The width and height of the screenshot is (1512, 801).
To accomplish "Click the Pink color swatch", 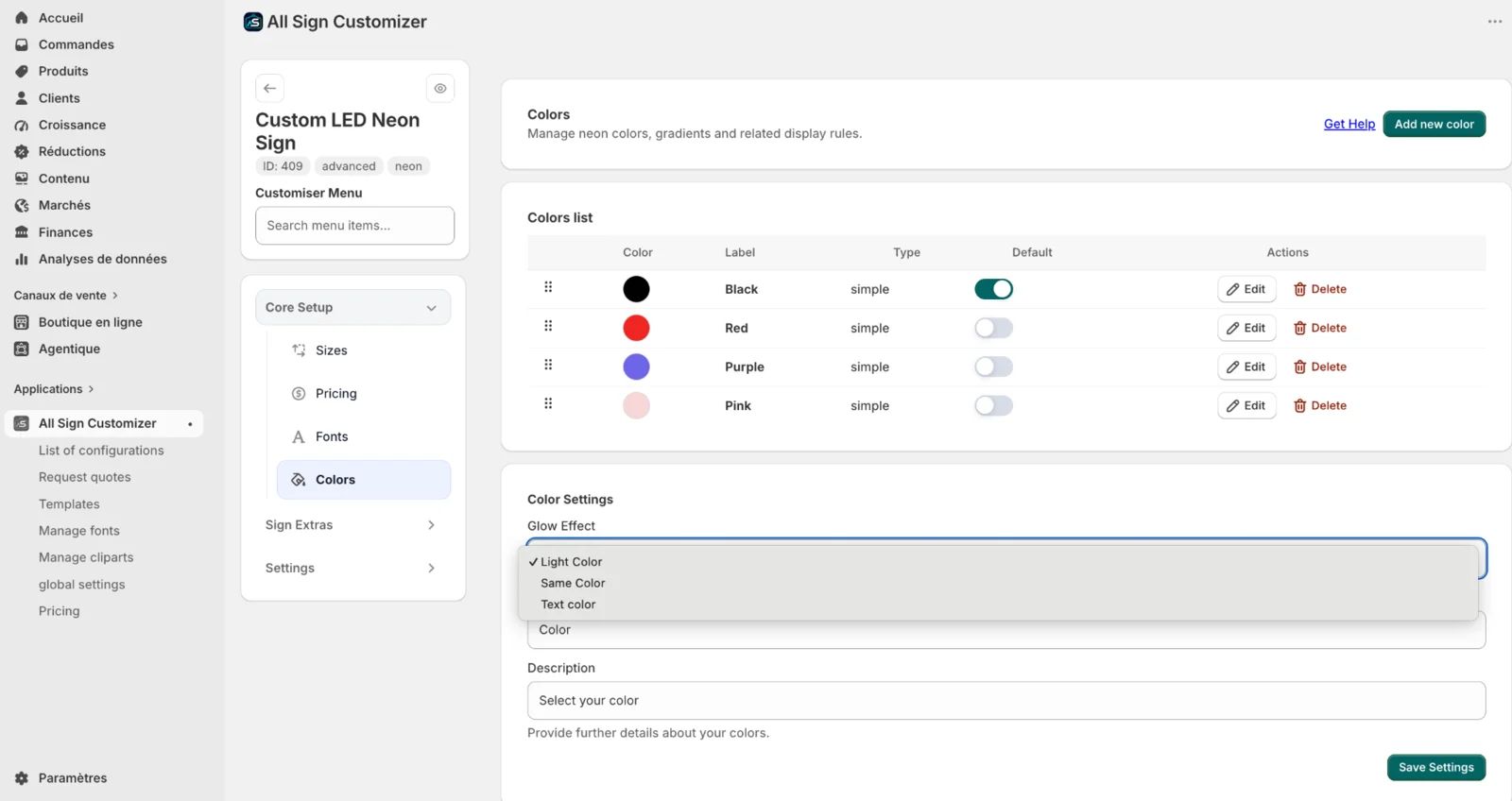I will pos(636,405).
